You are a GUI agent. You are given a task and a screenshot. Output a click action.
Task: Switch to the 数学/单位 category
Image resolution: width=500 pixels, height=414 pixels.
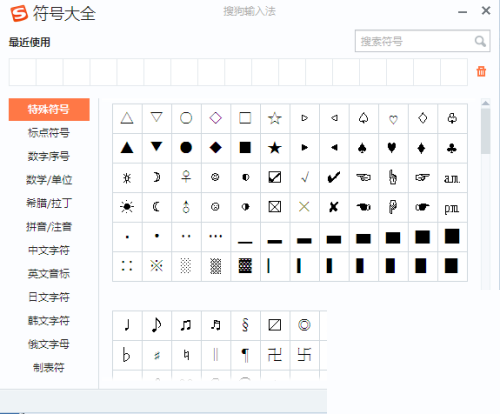click(49, 180)
